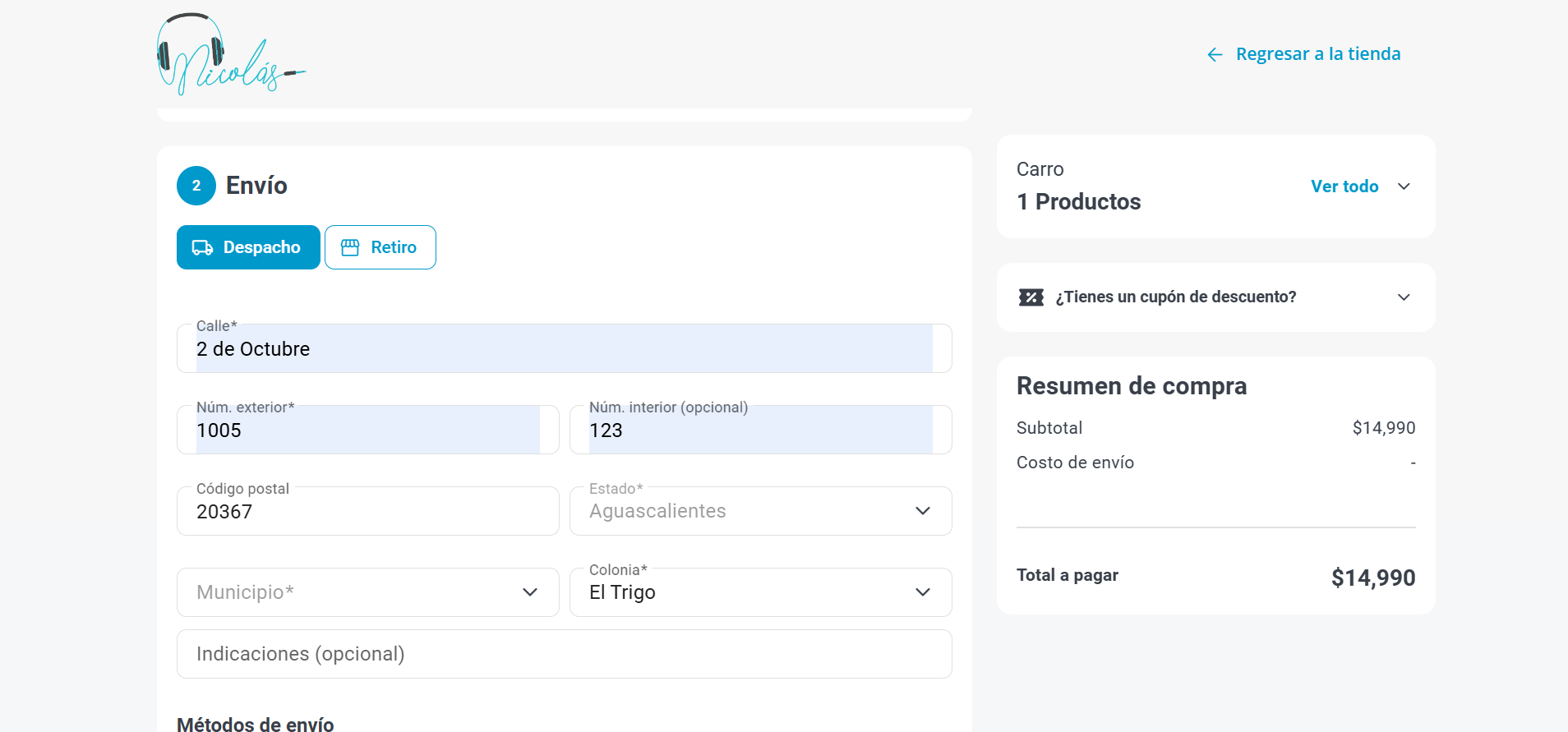Click the Envío section heading
This screenshot has height=732, width=1568.
coord(256,186)
